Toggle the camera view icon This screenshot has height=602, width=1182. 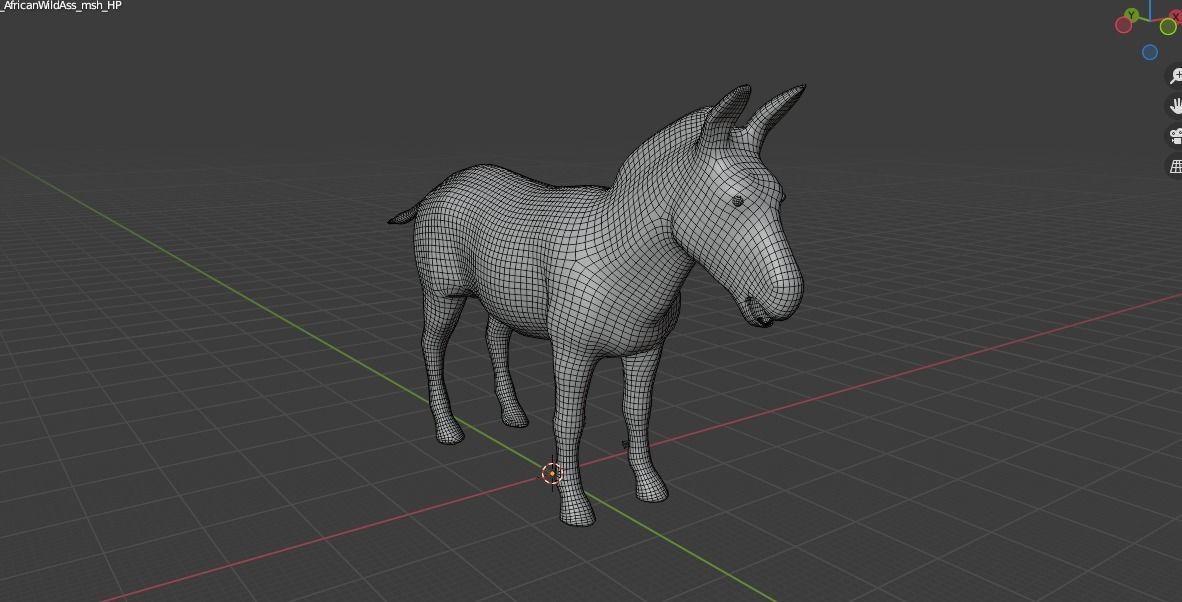tap(1176, 136)
